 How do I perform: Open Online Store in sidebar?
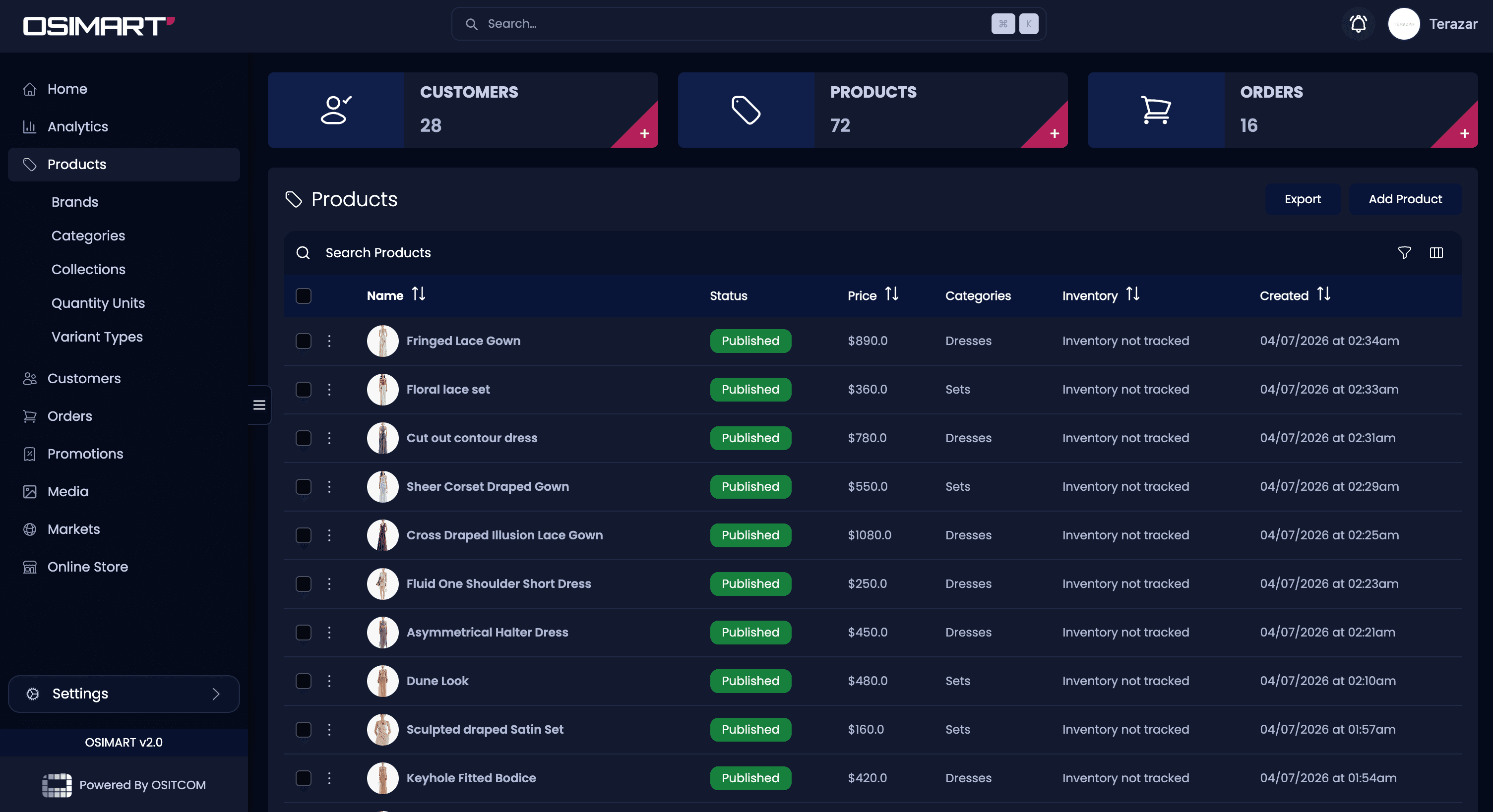(x=124, y=567)
